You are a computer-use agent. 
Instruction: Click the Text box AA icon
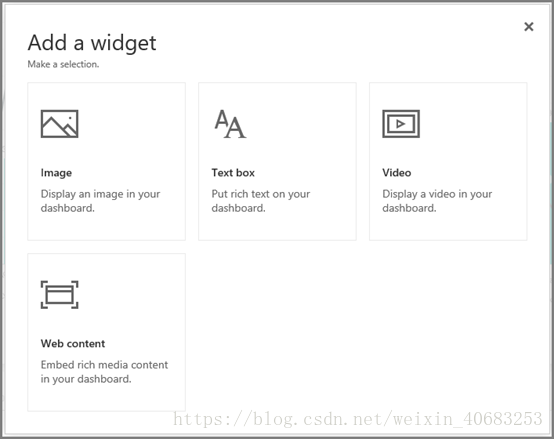(230, 124)
